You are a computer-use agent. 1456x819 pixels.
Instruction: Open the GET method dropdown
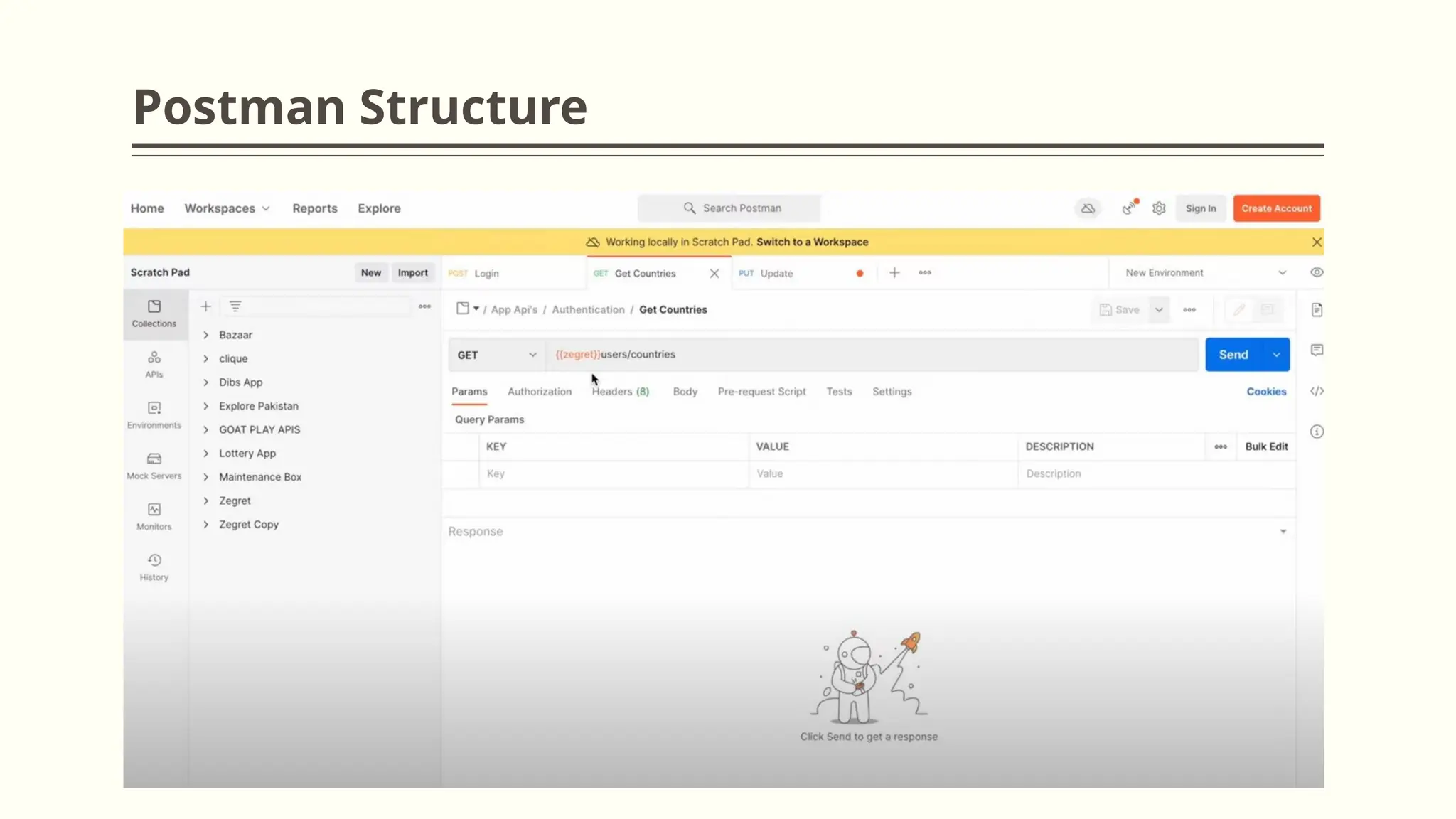496,355
